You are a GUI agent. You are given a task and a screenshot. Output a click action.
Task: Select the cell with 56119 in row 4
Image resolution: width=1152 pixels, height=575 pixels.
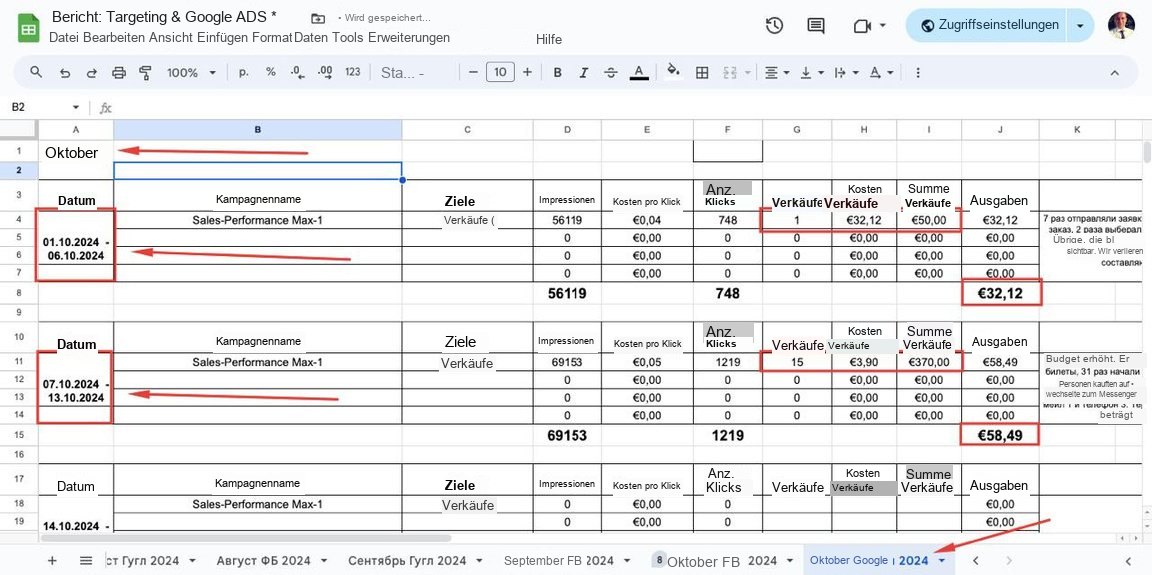pyautogui.click(x=566, y=220)
